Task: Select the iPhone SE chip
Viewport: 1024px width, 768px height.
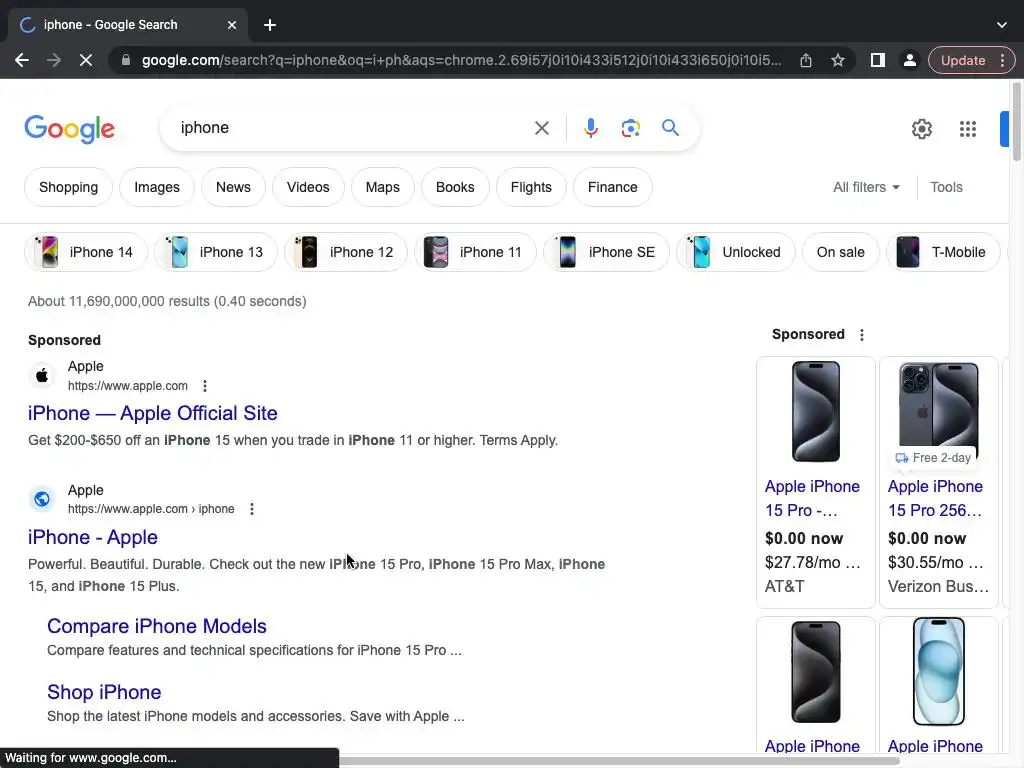Action: (606, 252)
